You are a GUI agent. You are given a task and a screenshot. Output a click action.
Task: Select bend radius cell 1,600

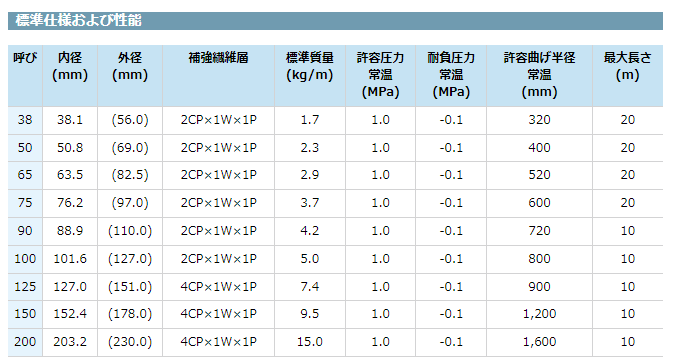click(539, 342)
